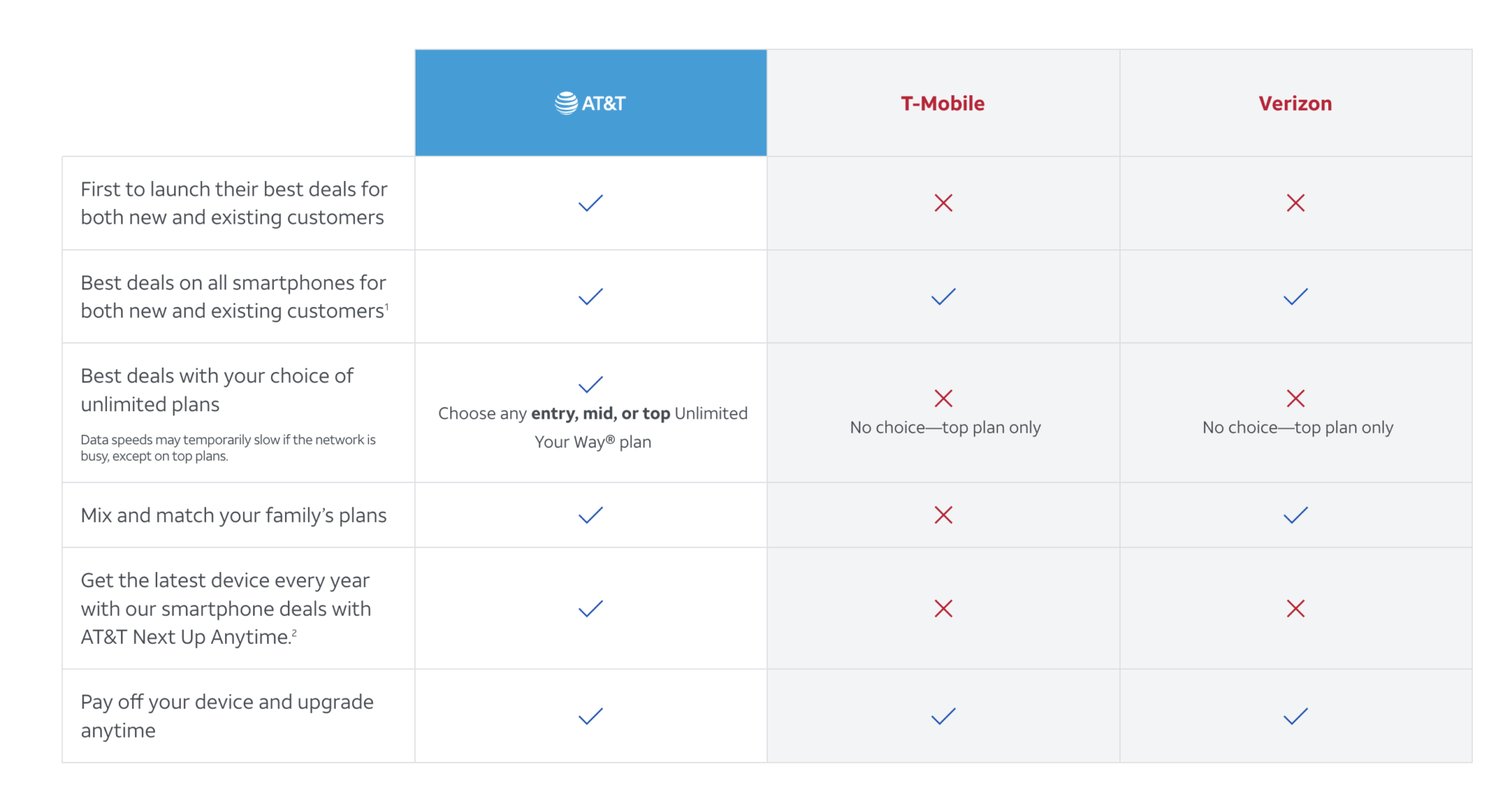This screenshot has height=790, width=1512.
Task: Click T-Mobile red X for first to launch
Action: tap(943, 203)
